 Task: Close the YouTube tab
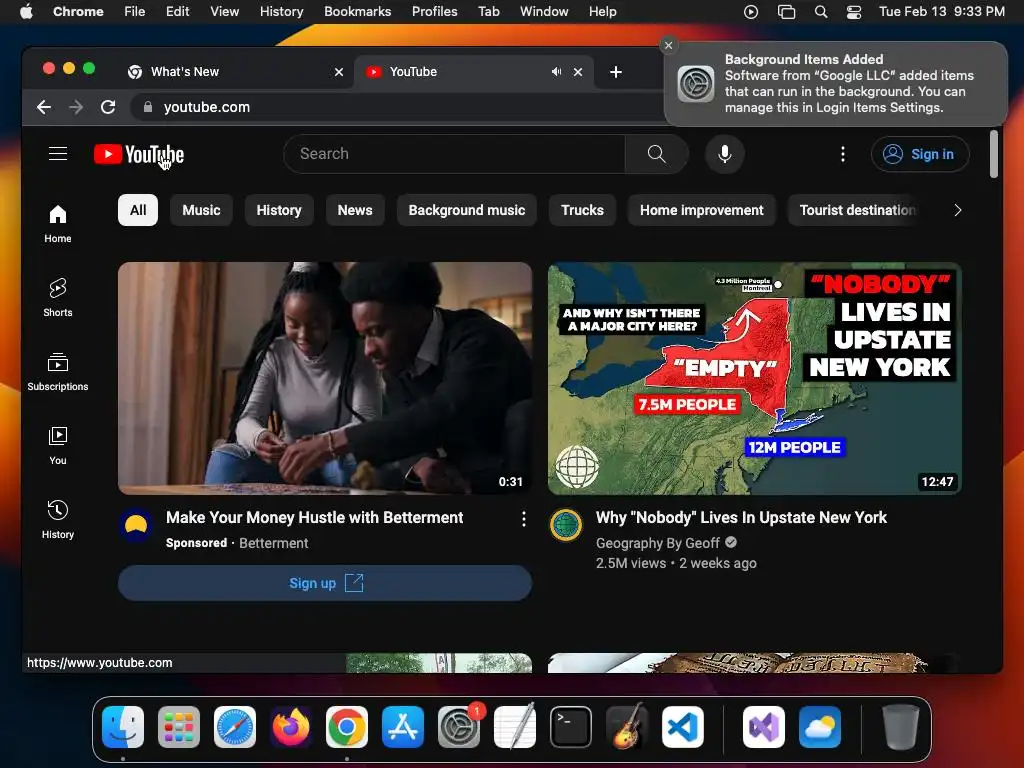click(x=577, y=72)
